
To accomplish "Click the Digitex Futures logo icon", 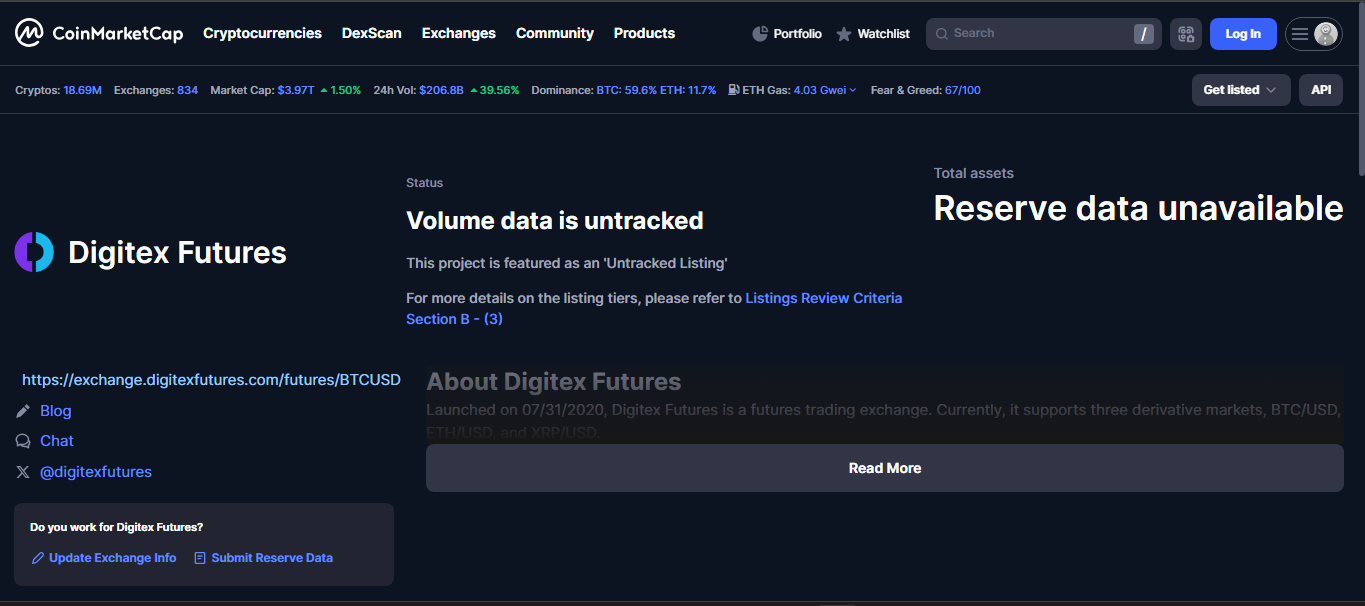I will (34, 252).
